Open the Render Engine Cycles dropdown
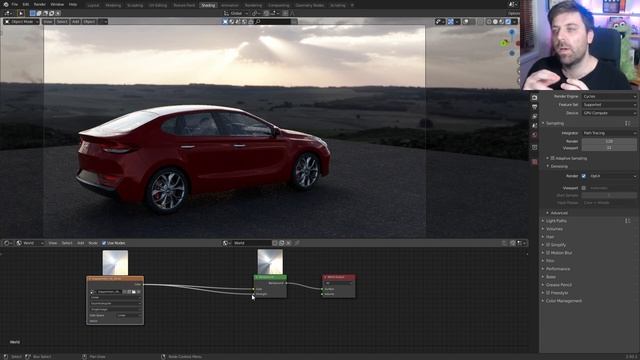Viewport: 640px width, 360px height. pyautogui.click(x=609, y=96)
